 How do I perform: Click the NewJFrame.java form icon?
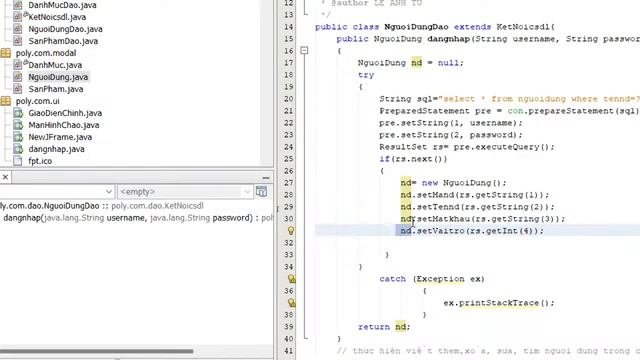tap(18, 137)
